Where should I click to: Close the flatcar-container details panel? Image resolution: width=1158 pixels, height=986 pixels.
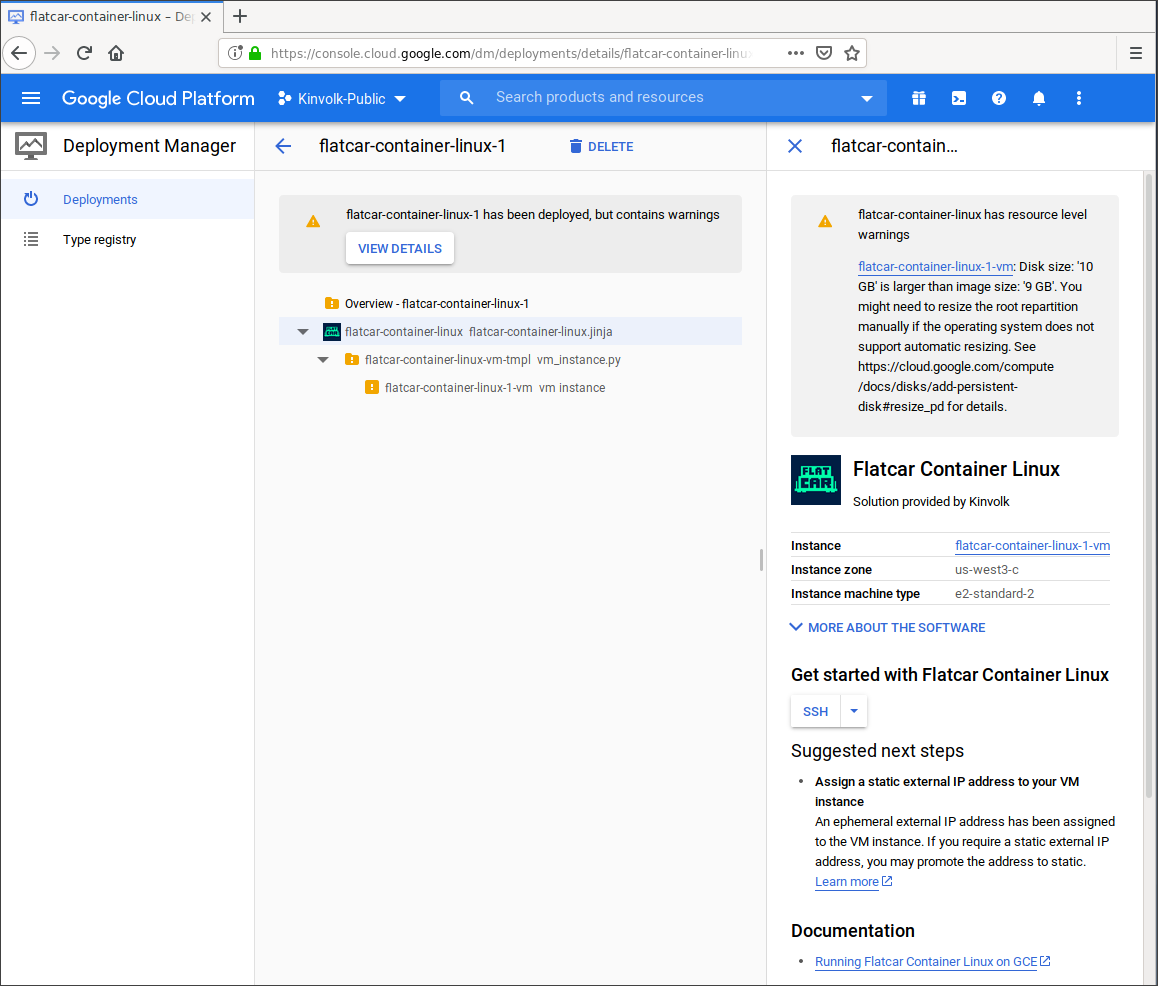(795, 146)
